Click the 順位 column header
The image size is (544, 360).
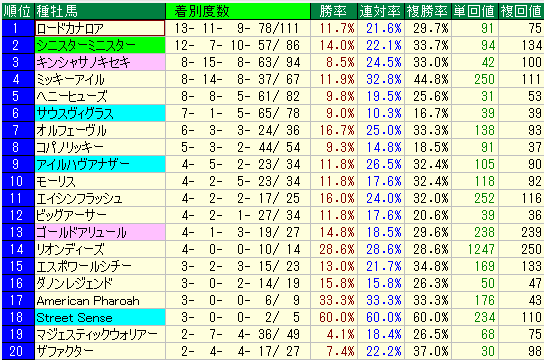pos(18,11)
